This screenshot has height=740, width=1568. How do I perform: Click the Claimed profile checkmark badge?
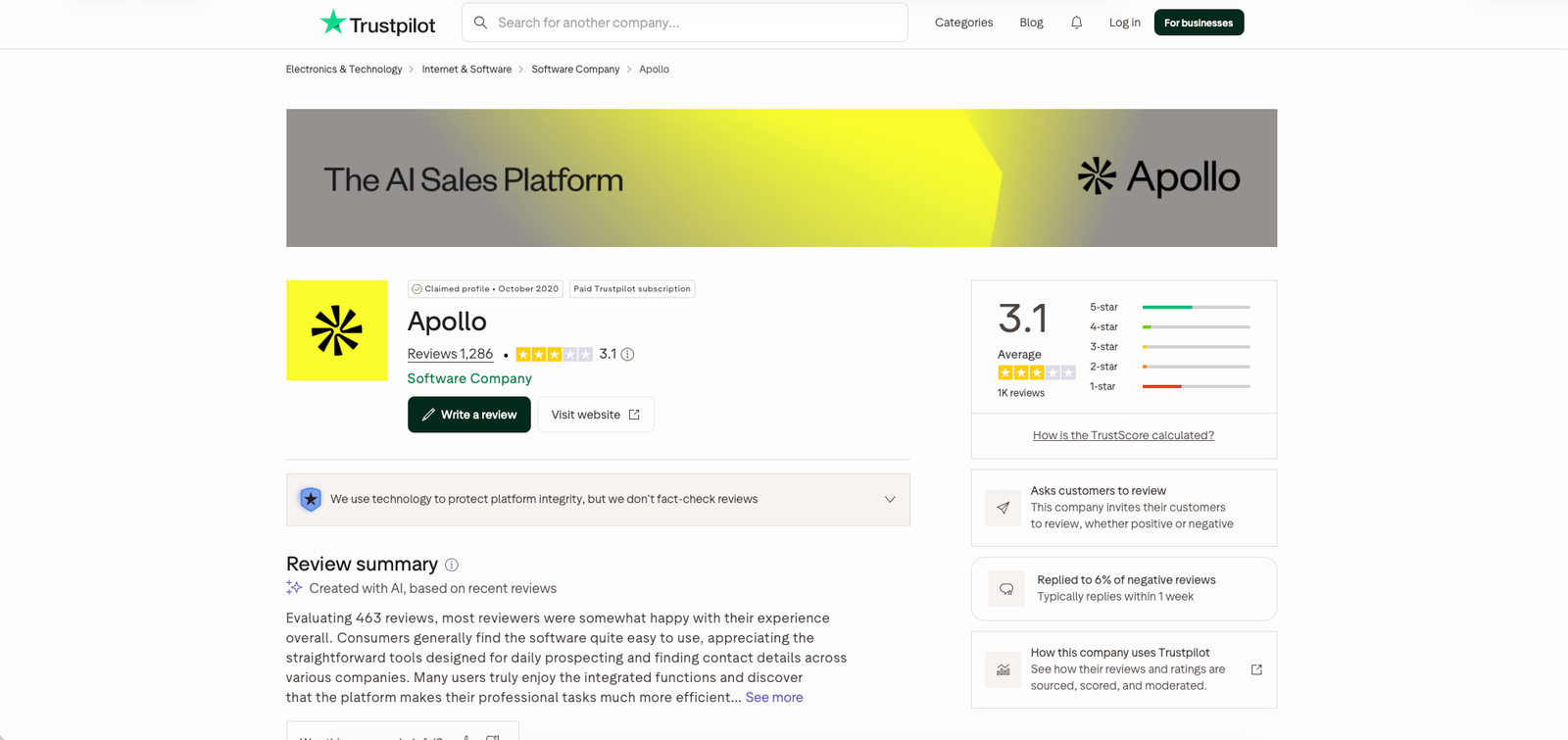[x=485, y=289]
